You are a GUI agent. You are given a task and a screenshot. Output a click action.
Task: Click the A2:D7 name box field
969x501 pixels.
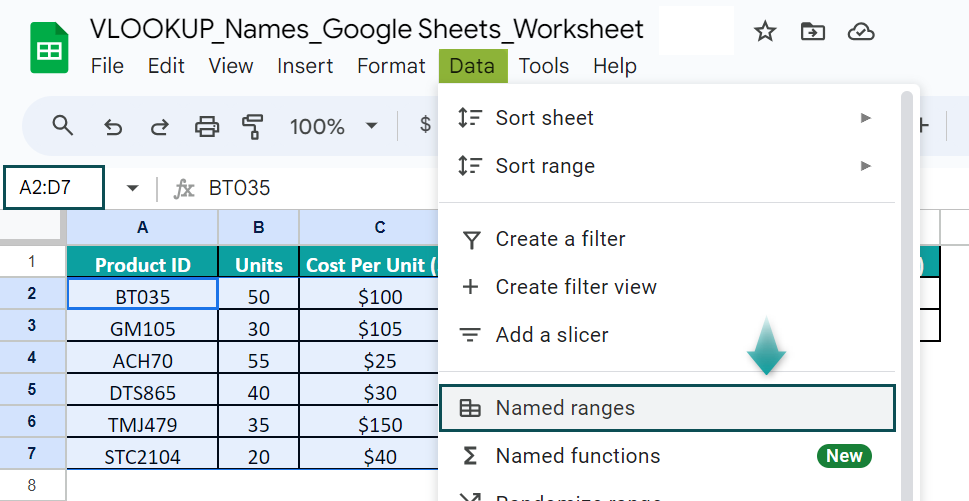click(x=54, y=187)
